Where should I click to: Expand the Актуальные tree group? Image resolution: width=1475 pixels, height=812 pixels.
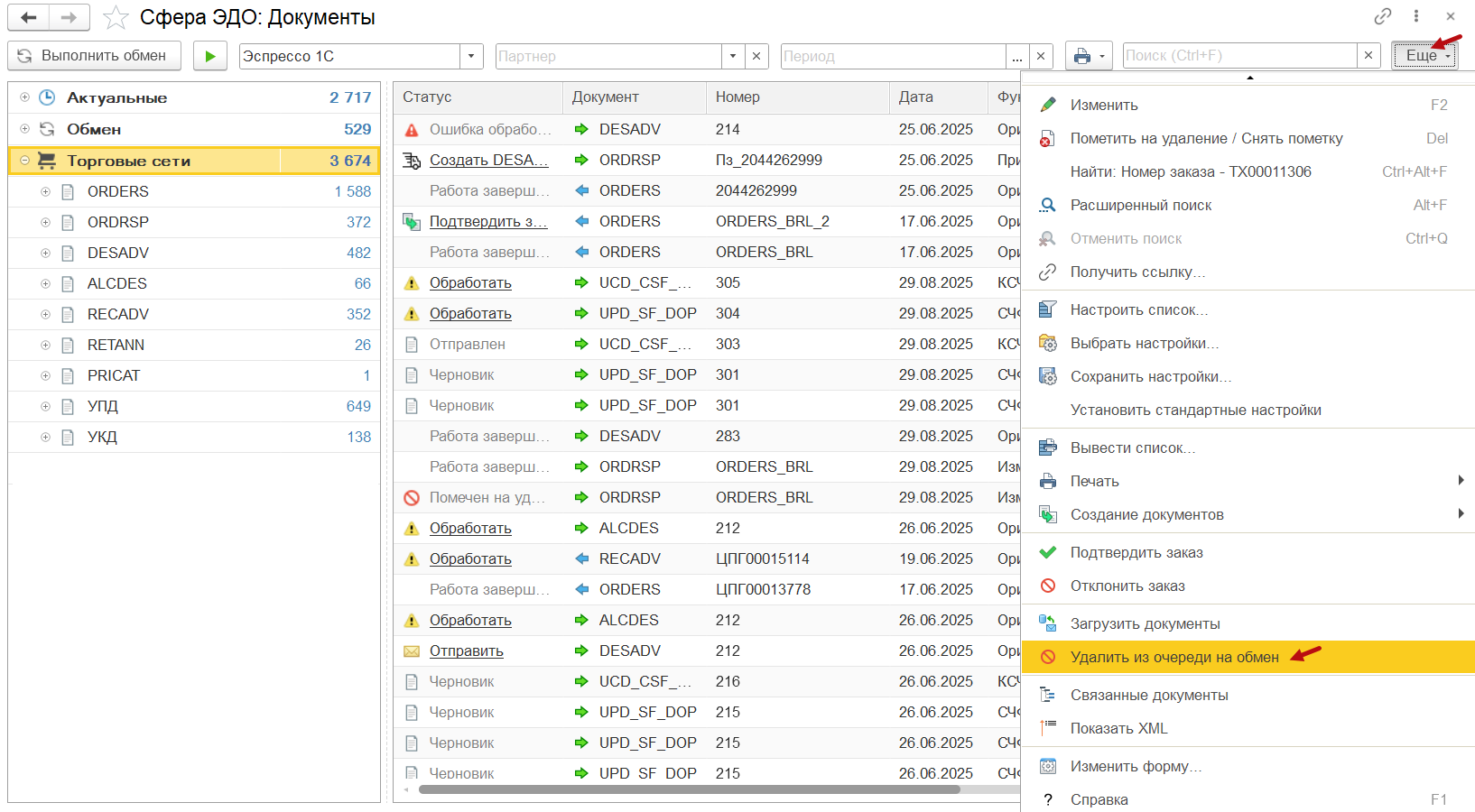click(x=25, y=97)
